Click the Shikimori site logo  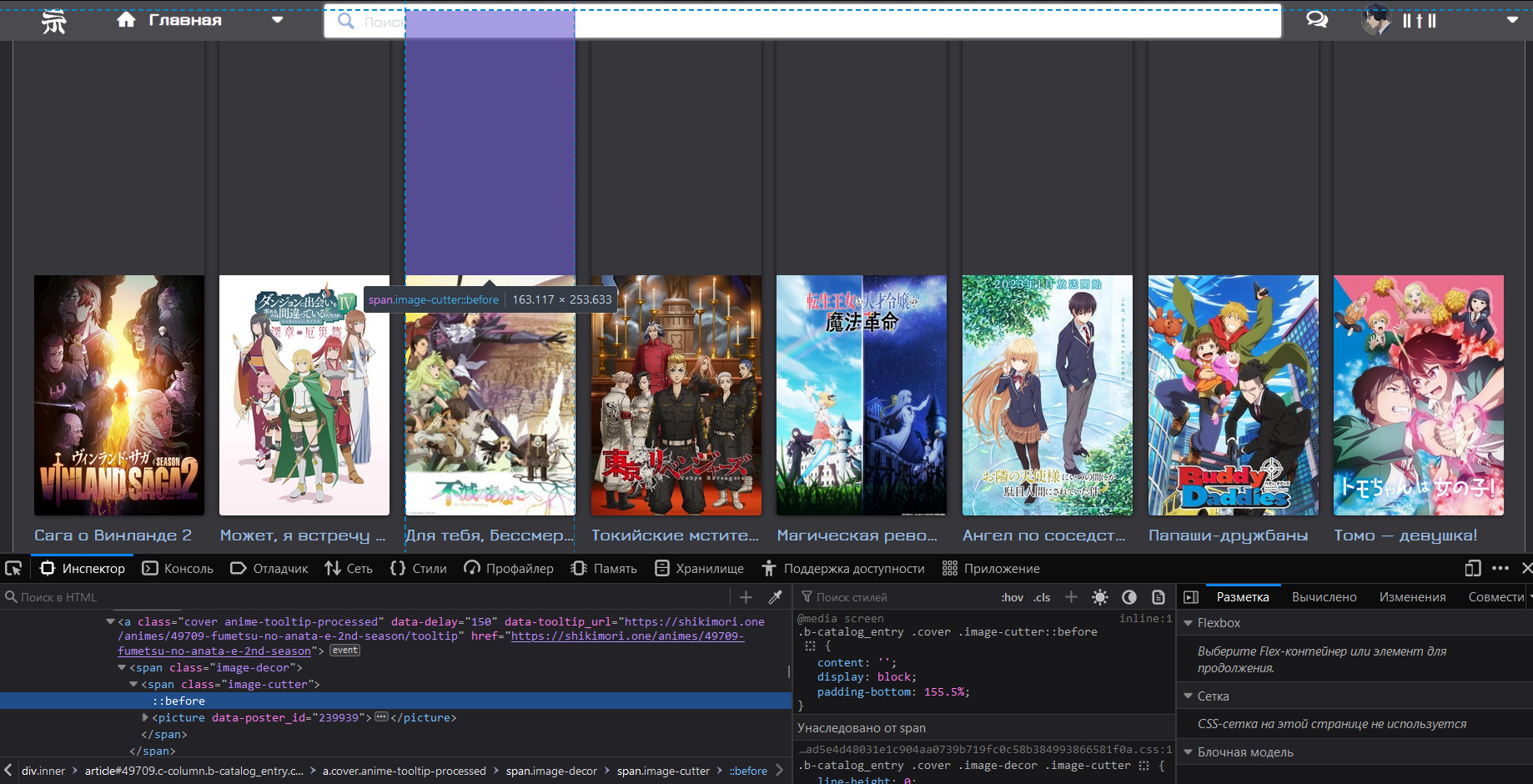click(54, 21)
